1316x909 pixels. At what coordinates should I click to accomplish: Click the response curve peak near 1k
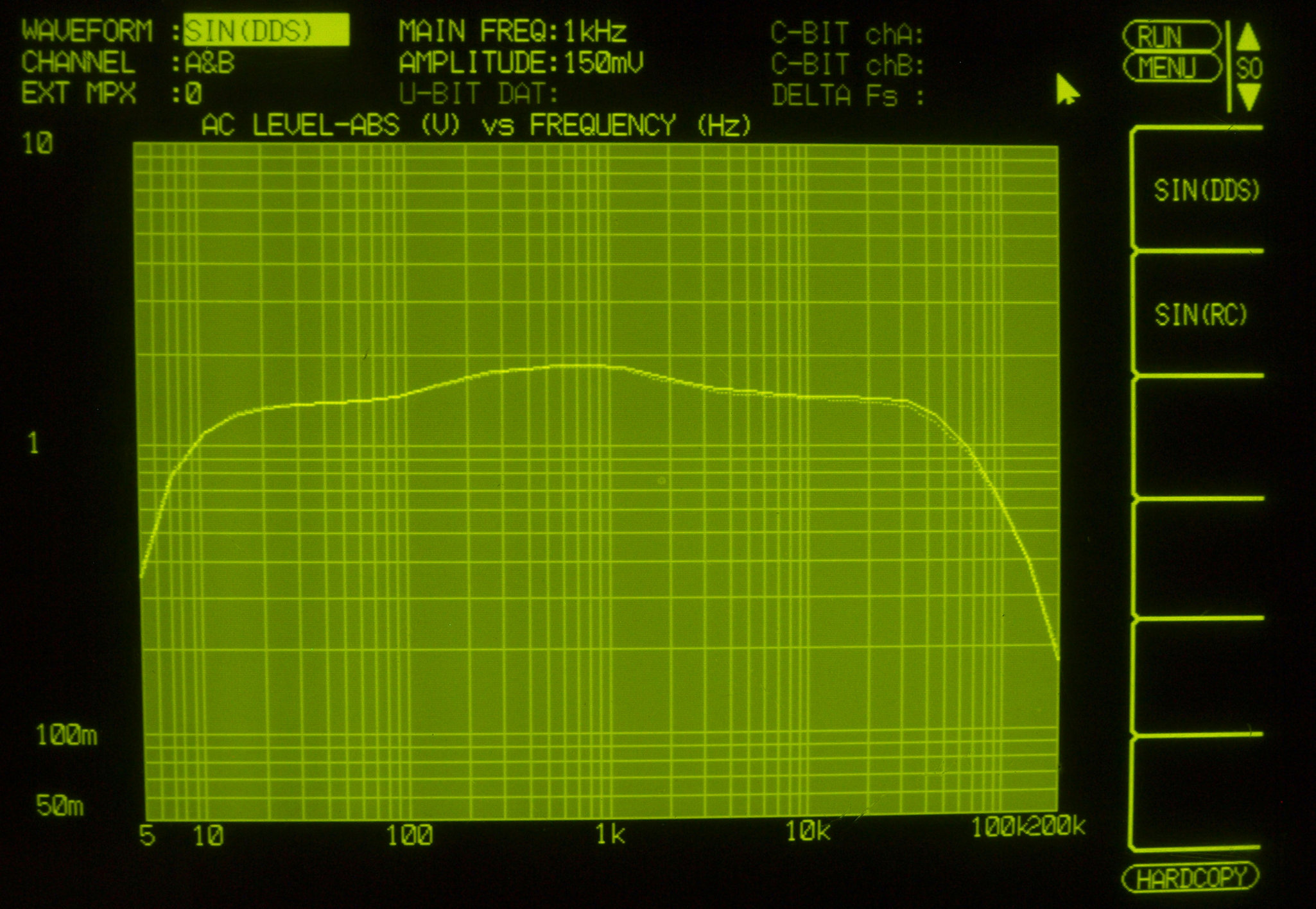[578, 366]
